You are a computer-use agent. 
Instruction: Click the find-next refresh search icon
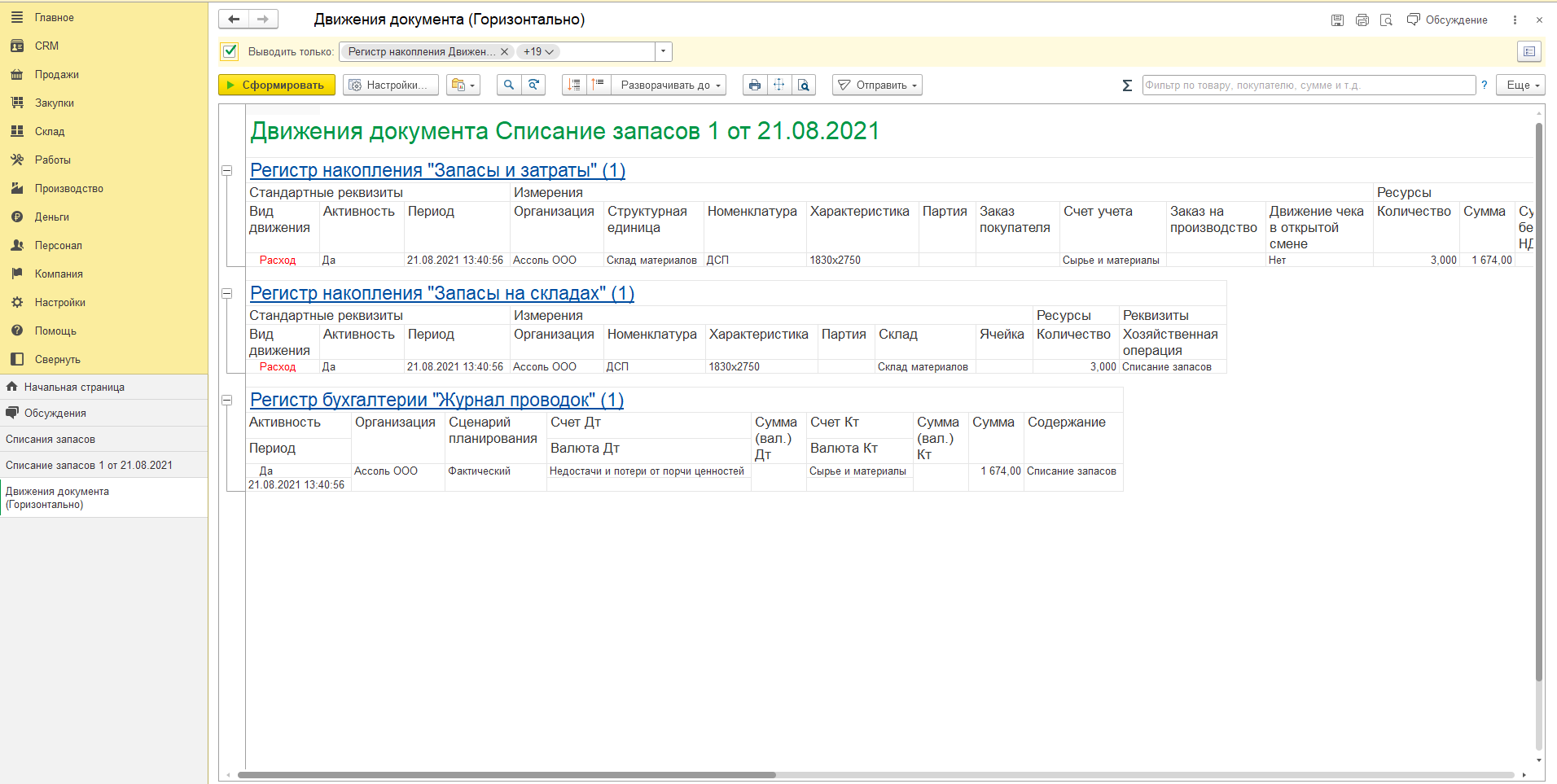533,85
